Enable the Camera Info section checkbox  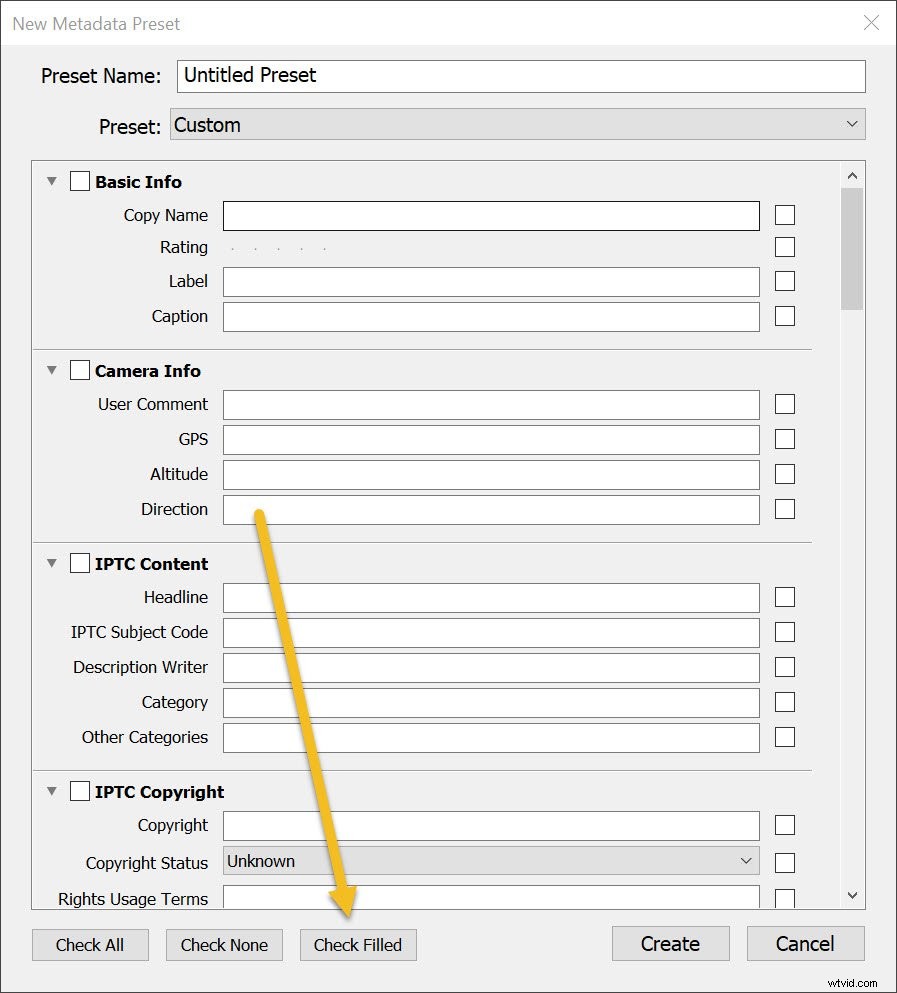(x=79, y=369)
